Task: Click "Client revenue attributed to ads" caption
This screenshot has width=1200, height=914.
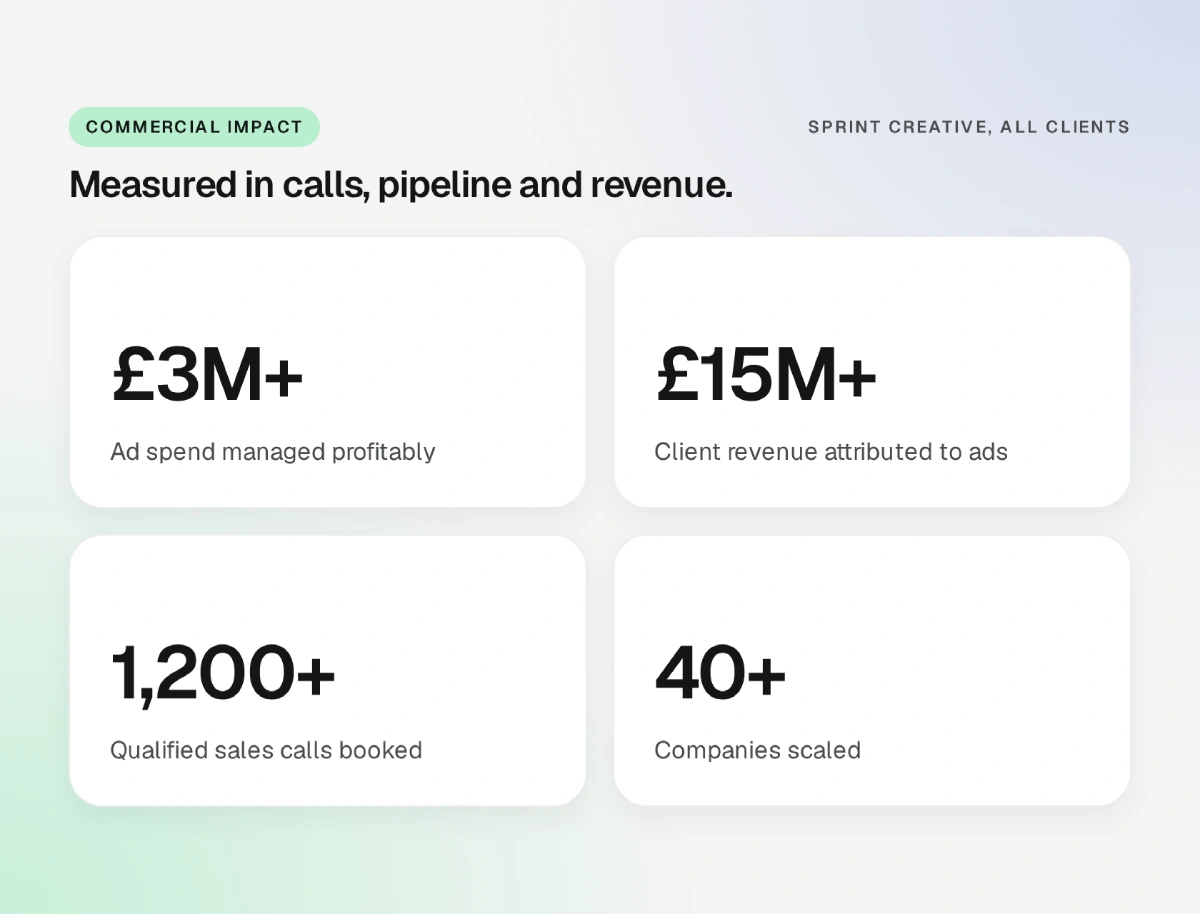Action: 831,452
